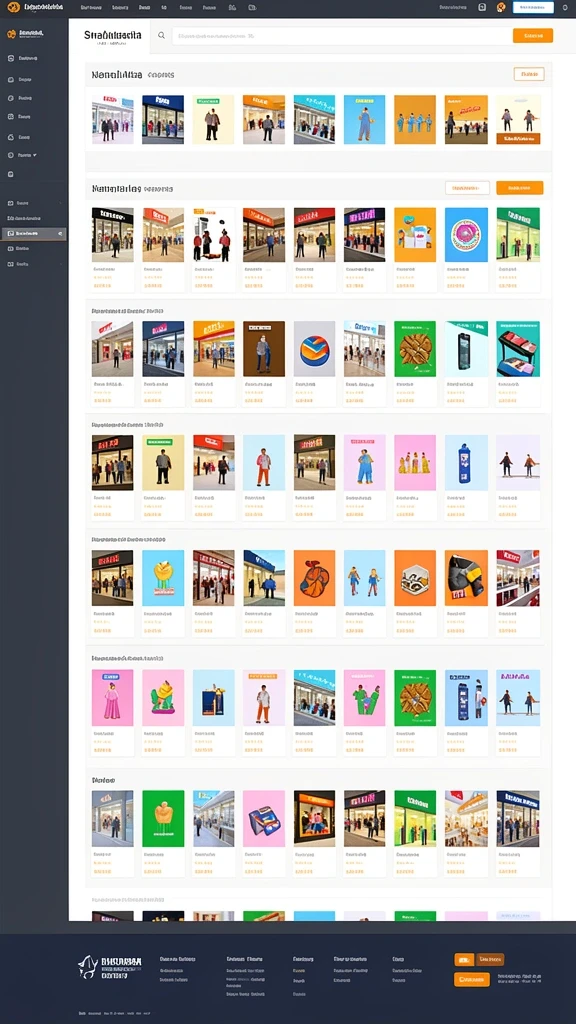Click the orange button in the second section header
The width and height of the screenshot is (576, 1024).
pos(519,188)
